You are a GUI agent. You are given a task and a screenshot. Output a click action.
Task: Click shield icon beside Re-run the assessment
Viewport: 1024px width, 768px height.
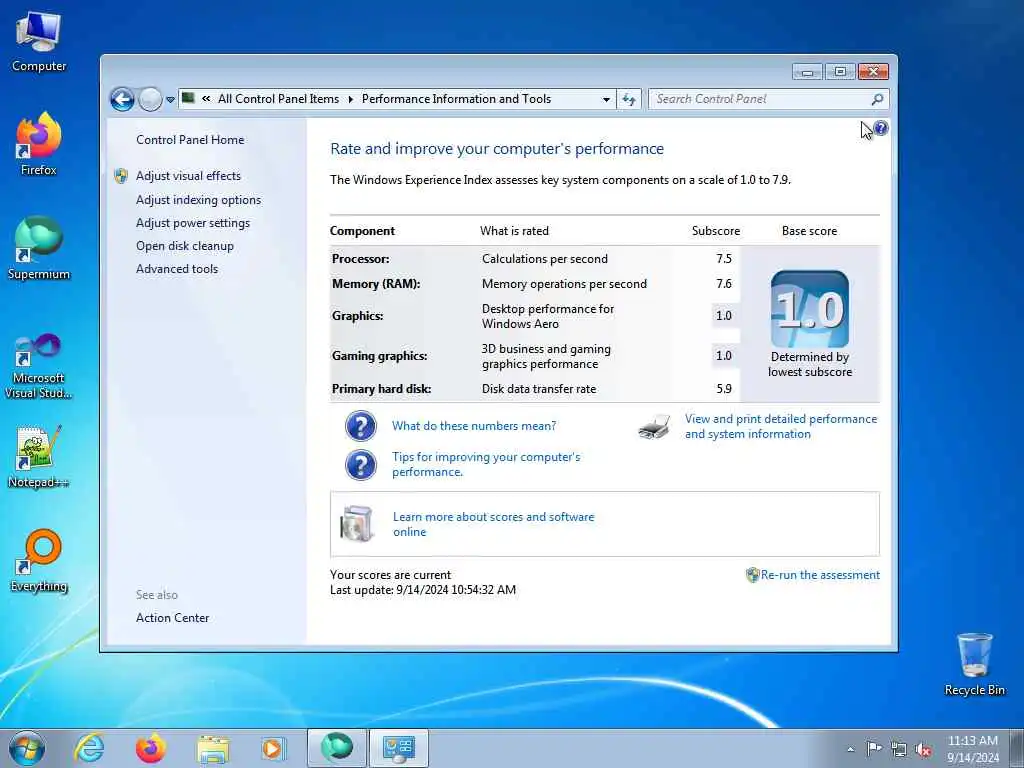coord(752,575)
